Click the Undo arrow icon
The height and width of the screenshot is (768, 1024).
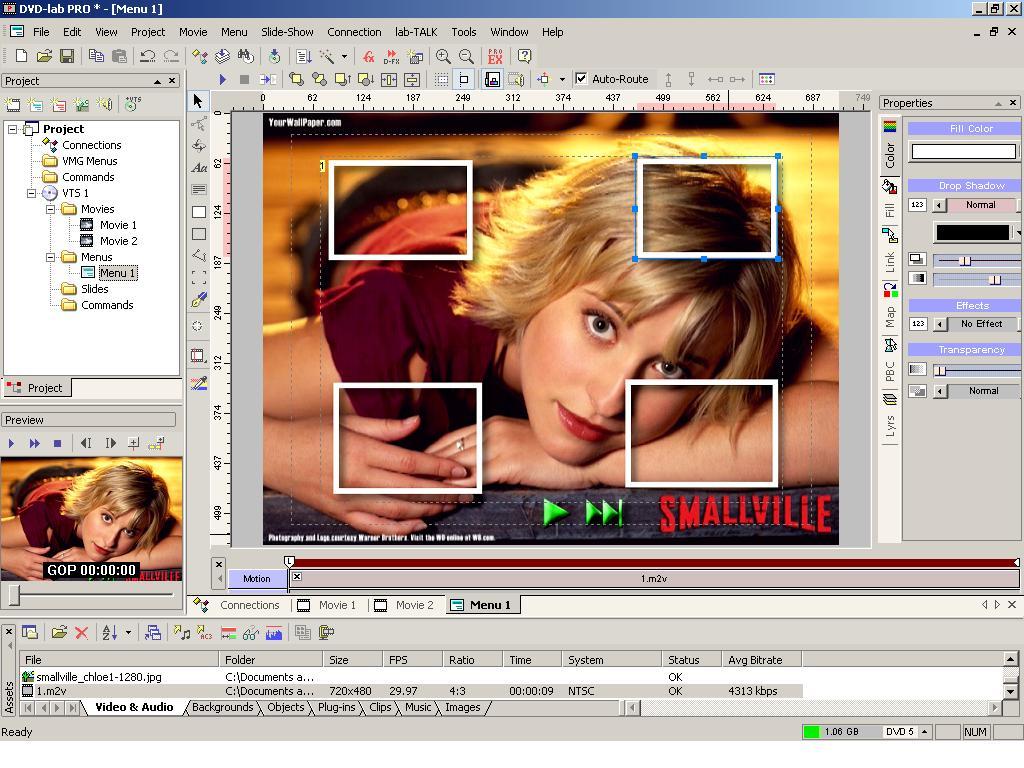[x=148, y=56]
